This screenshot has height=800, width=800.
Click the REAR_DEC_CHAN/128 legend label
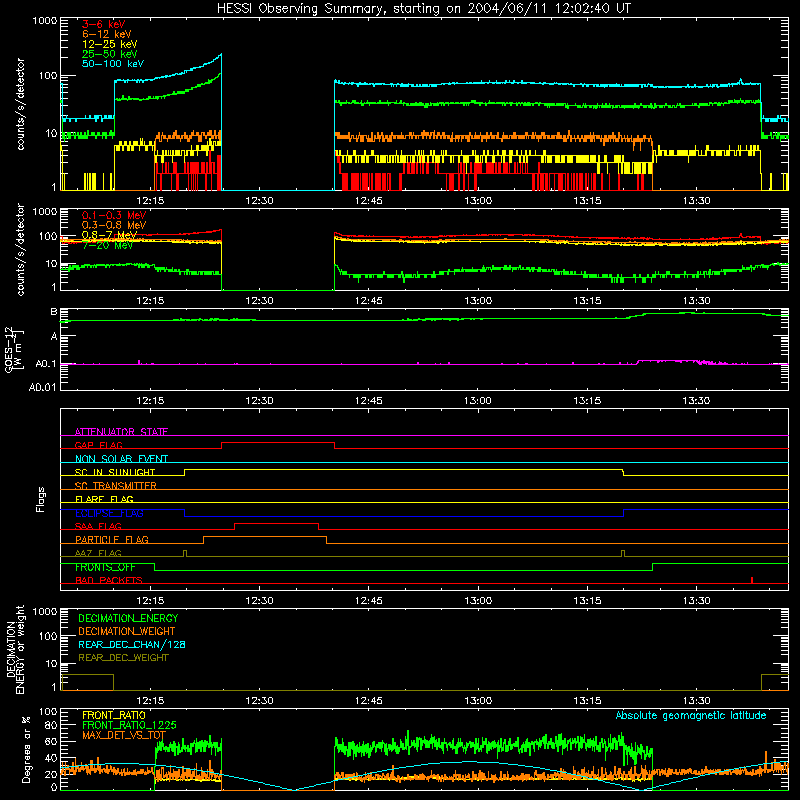tap(132, 644)
